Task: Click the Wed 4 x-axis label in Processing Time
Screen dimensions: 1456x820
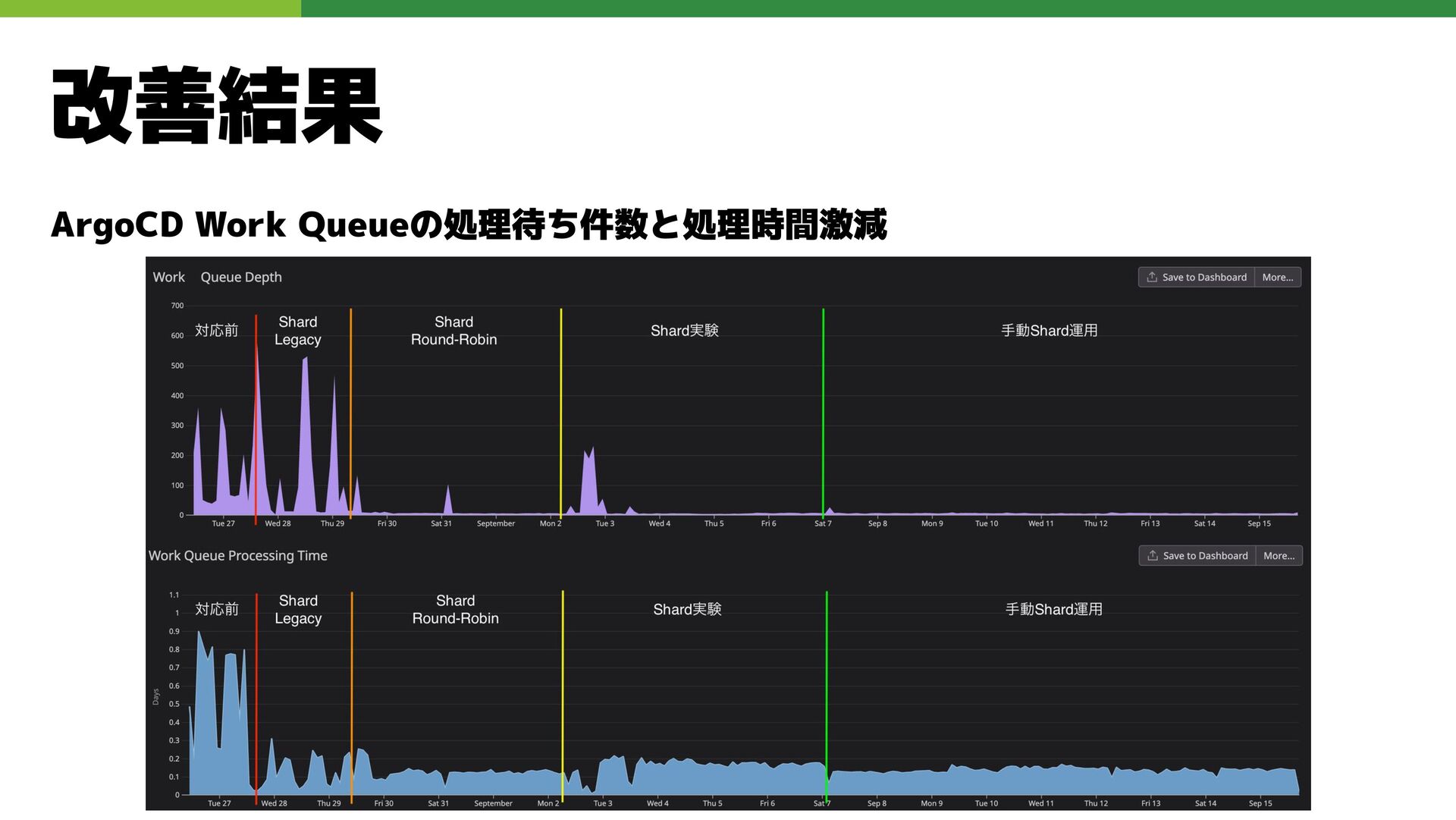Action: [657, 803]
